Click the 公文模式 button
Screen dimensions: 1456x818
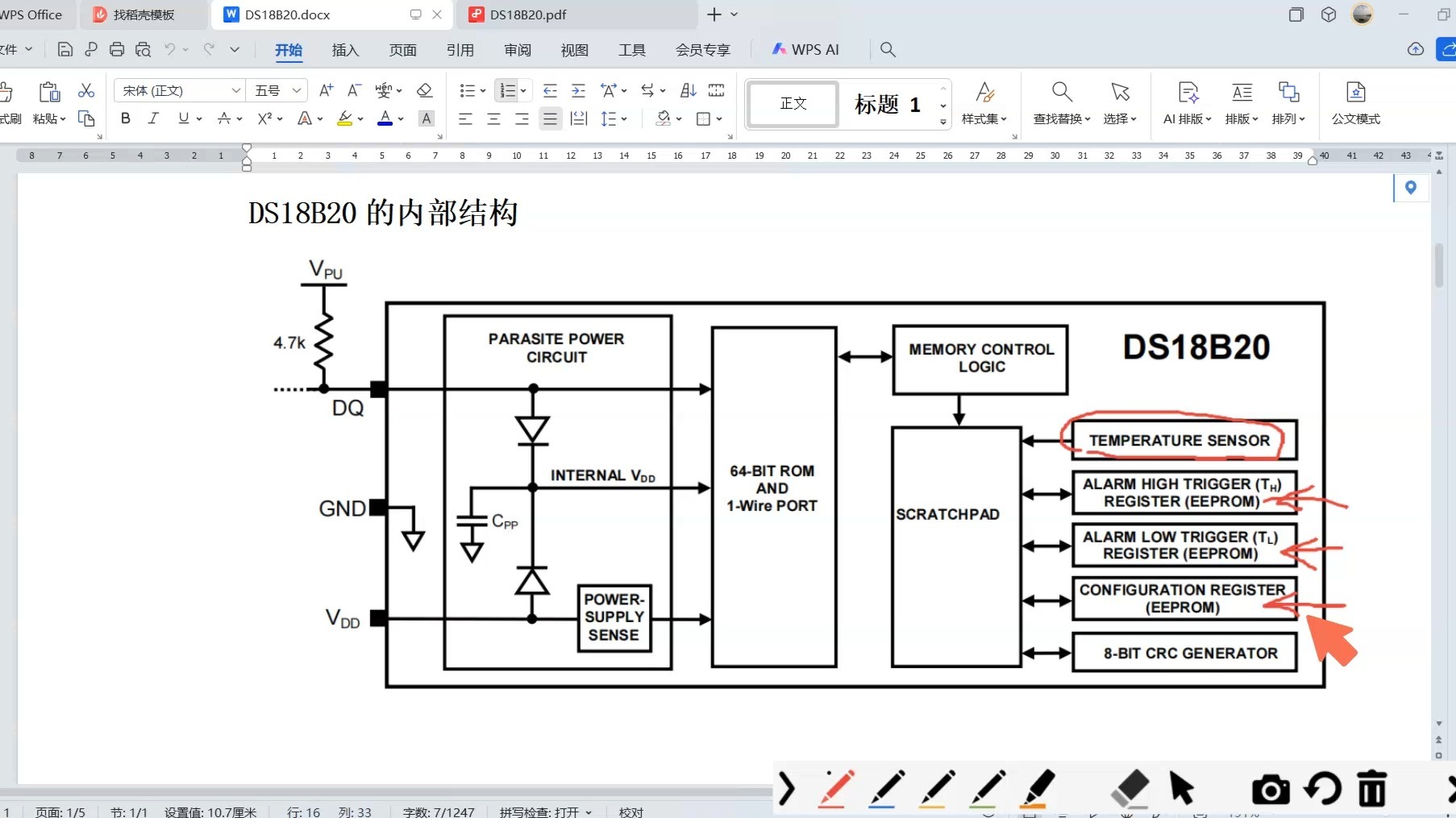pyautogui.click(x=1356, y=102)
